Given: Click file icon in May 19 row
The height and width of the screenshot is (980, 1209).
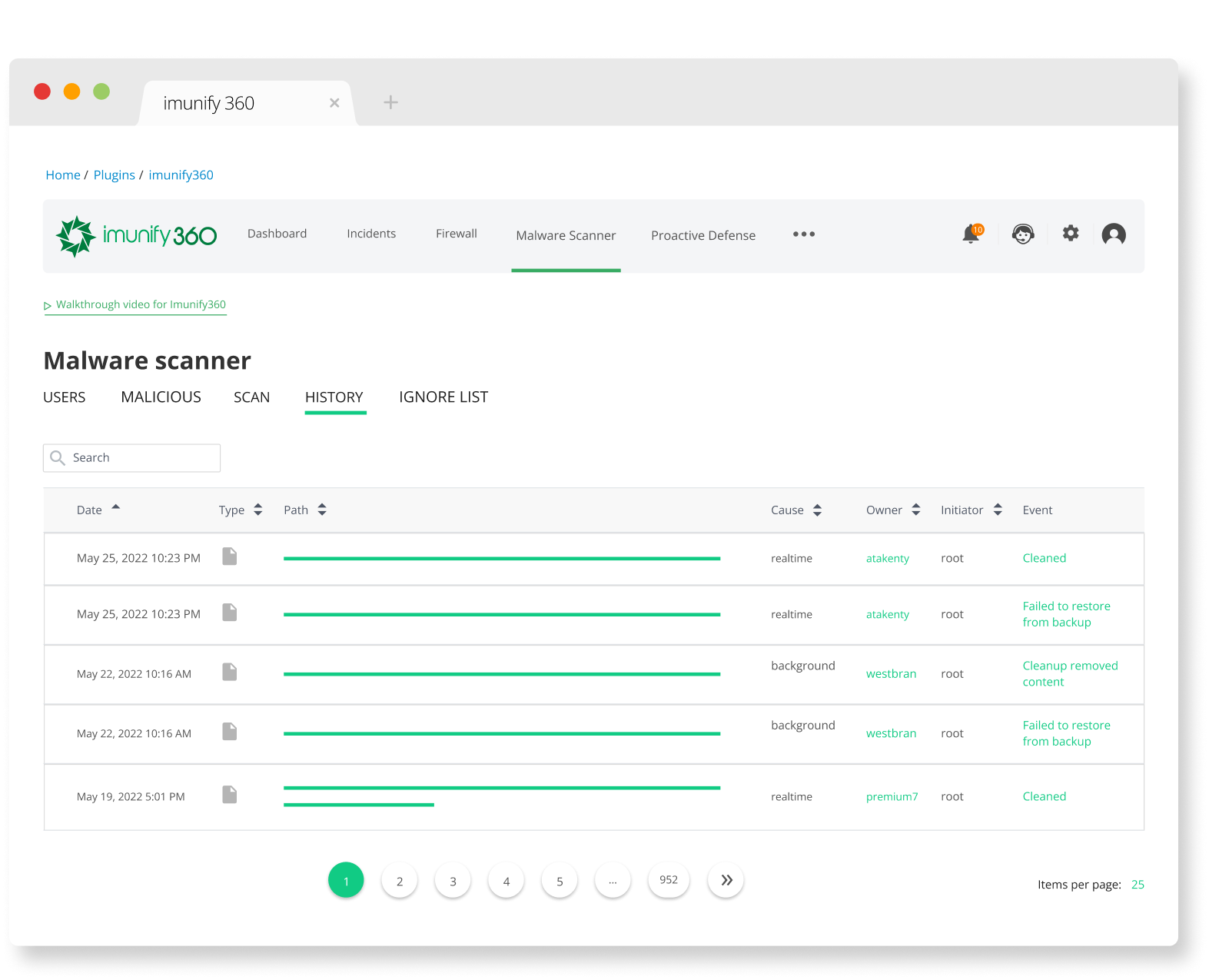Looking at the screenshot, I should coord(229,795).
